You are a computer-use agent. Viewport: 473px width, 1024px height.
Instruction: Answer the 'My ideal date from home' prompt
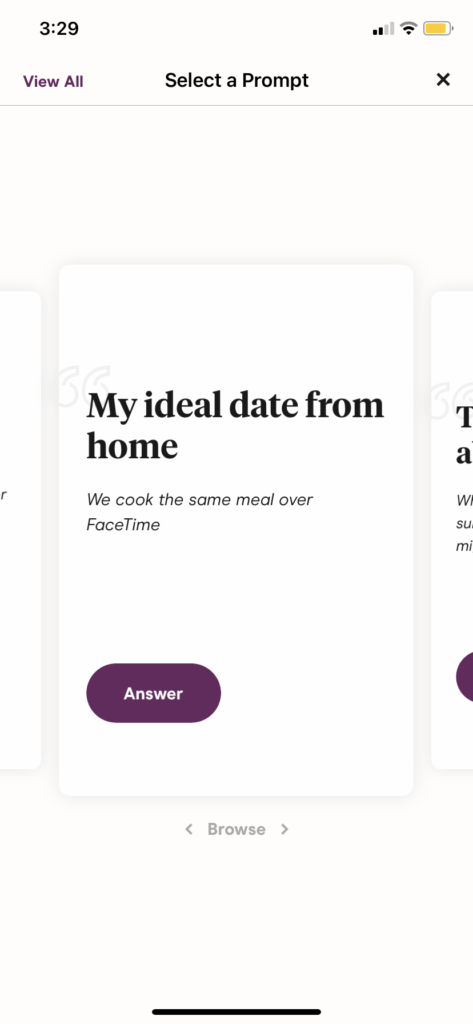154,693
